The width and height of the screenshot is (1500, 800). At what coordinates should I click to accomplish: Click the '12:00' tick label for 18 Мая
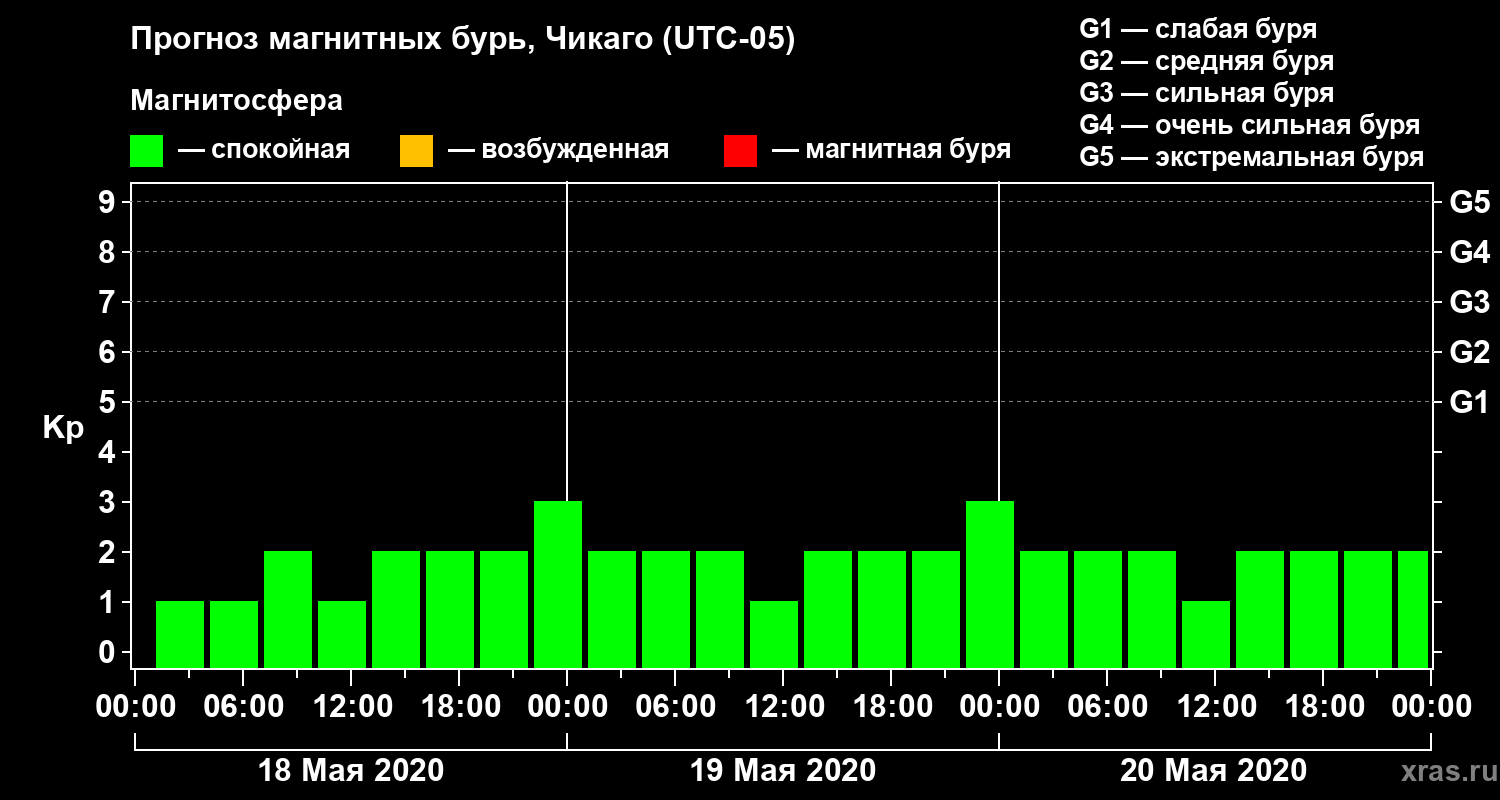point(351,706)
